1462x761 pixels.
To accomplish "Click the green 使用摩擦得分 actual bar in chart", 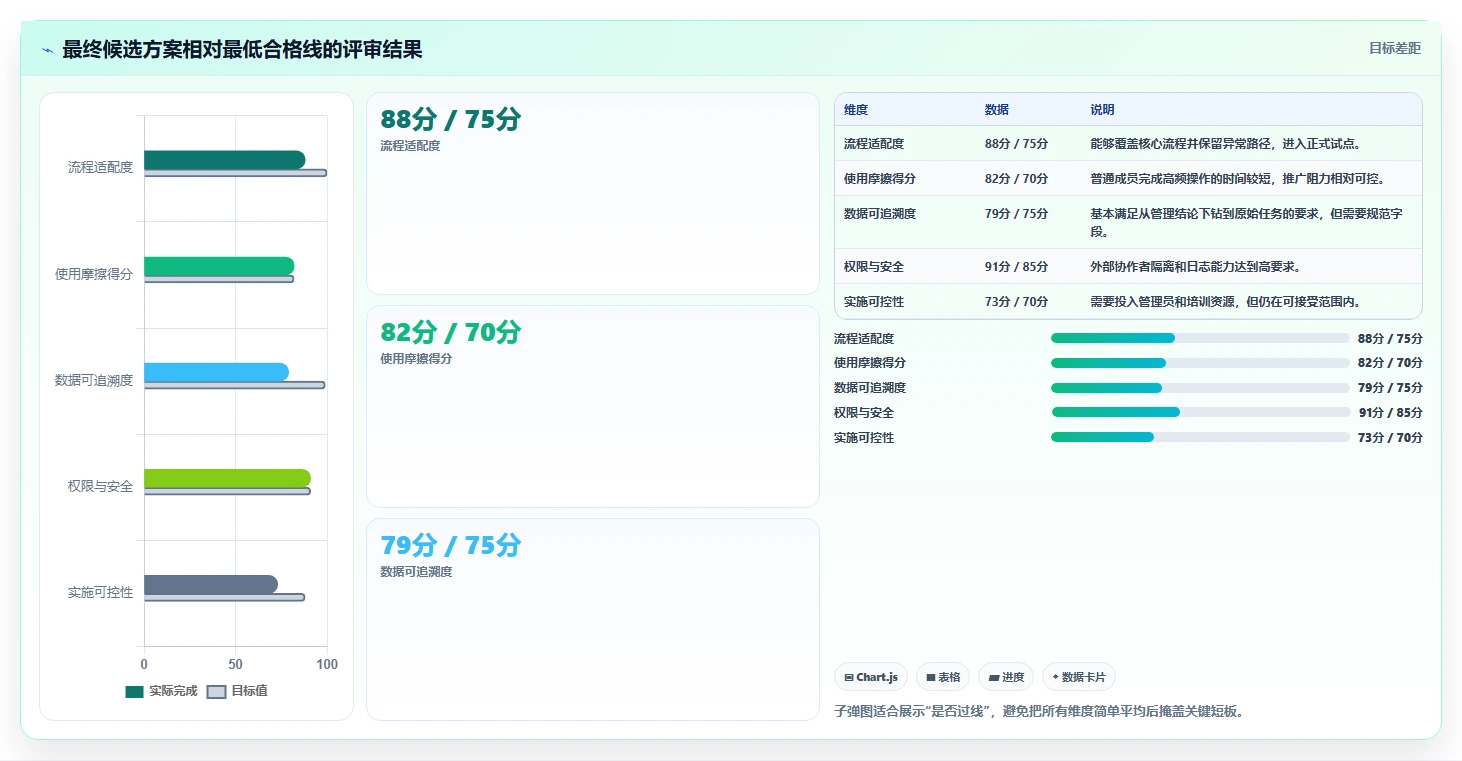I will pos(219,266).
